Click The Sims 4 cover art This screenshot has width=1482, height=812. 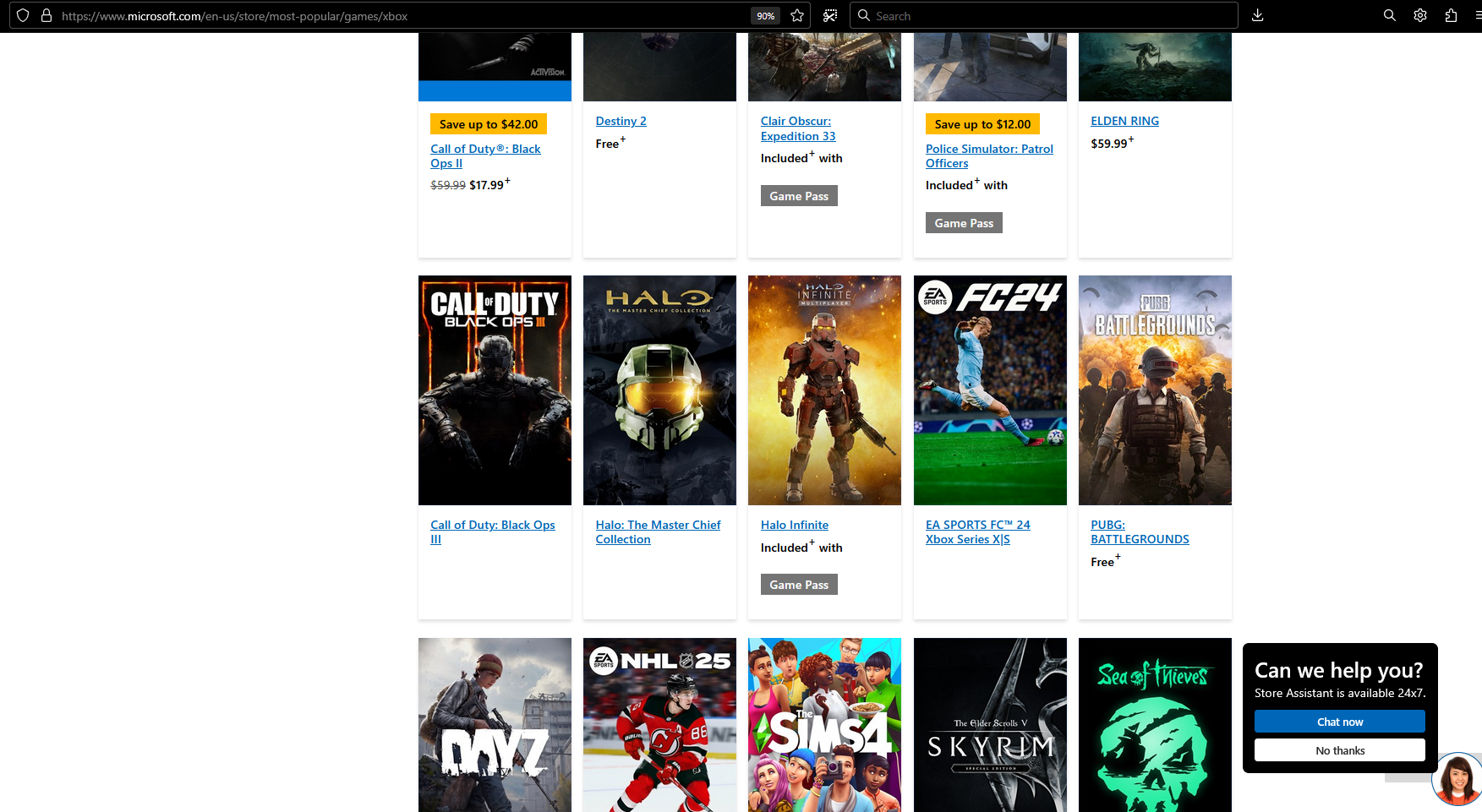coord(824,725)
